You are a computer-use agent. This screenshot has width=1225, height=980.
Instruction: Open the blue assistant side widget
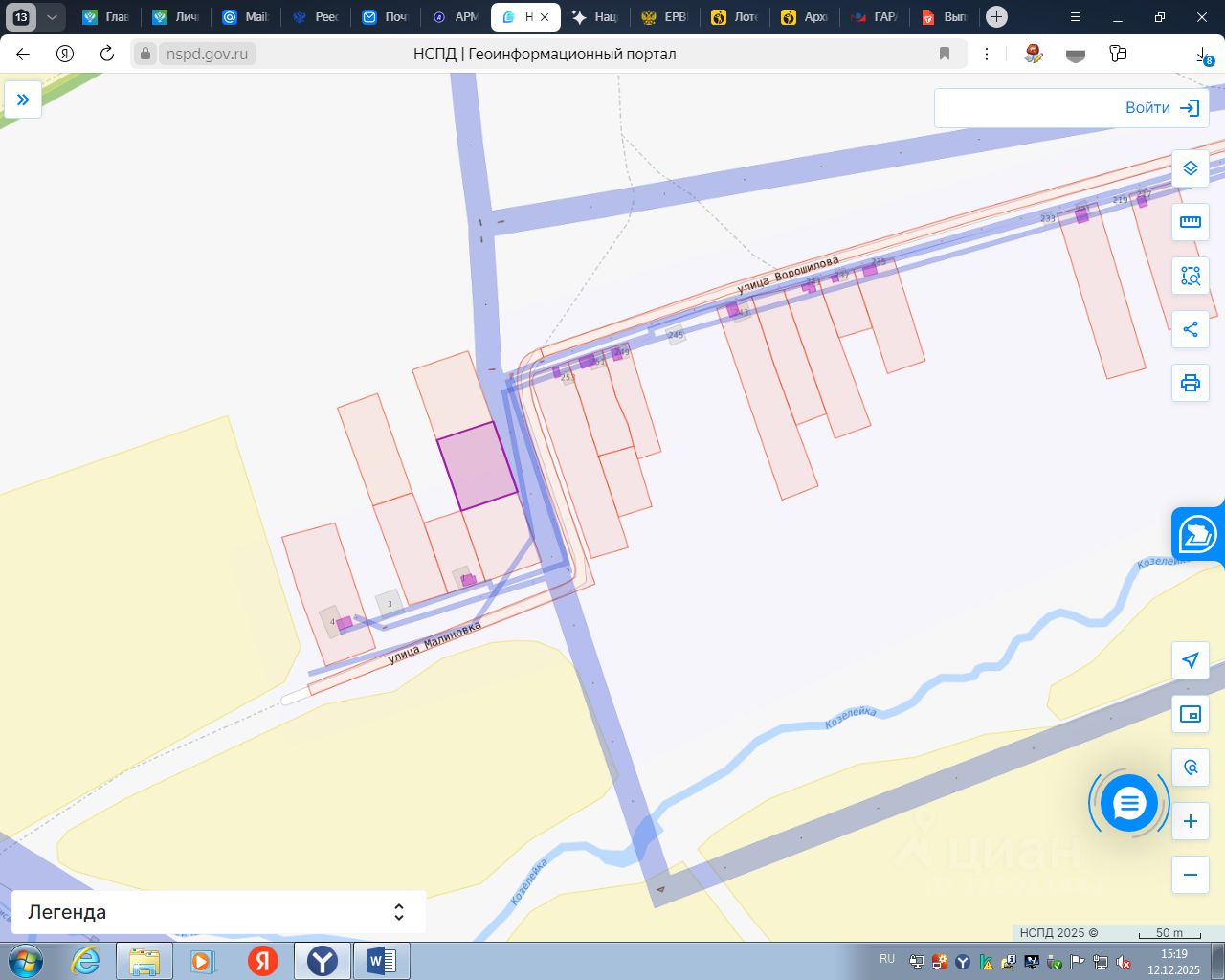click(x=1198, y=536)
